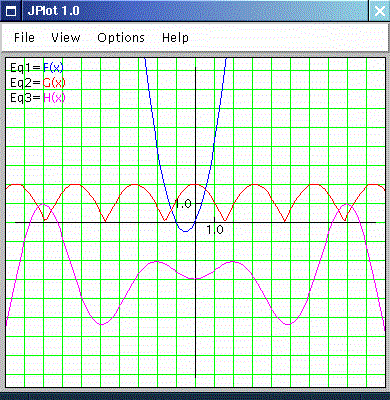Open the Help menu
The width and height of the screenshot is (390, 400).
coord(175,38)
